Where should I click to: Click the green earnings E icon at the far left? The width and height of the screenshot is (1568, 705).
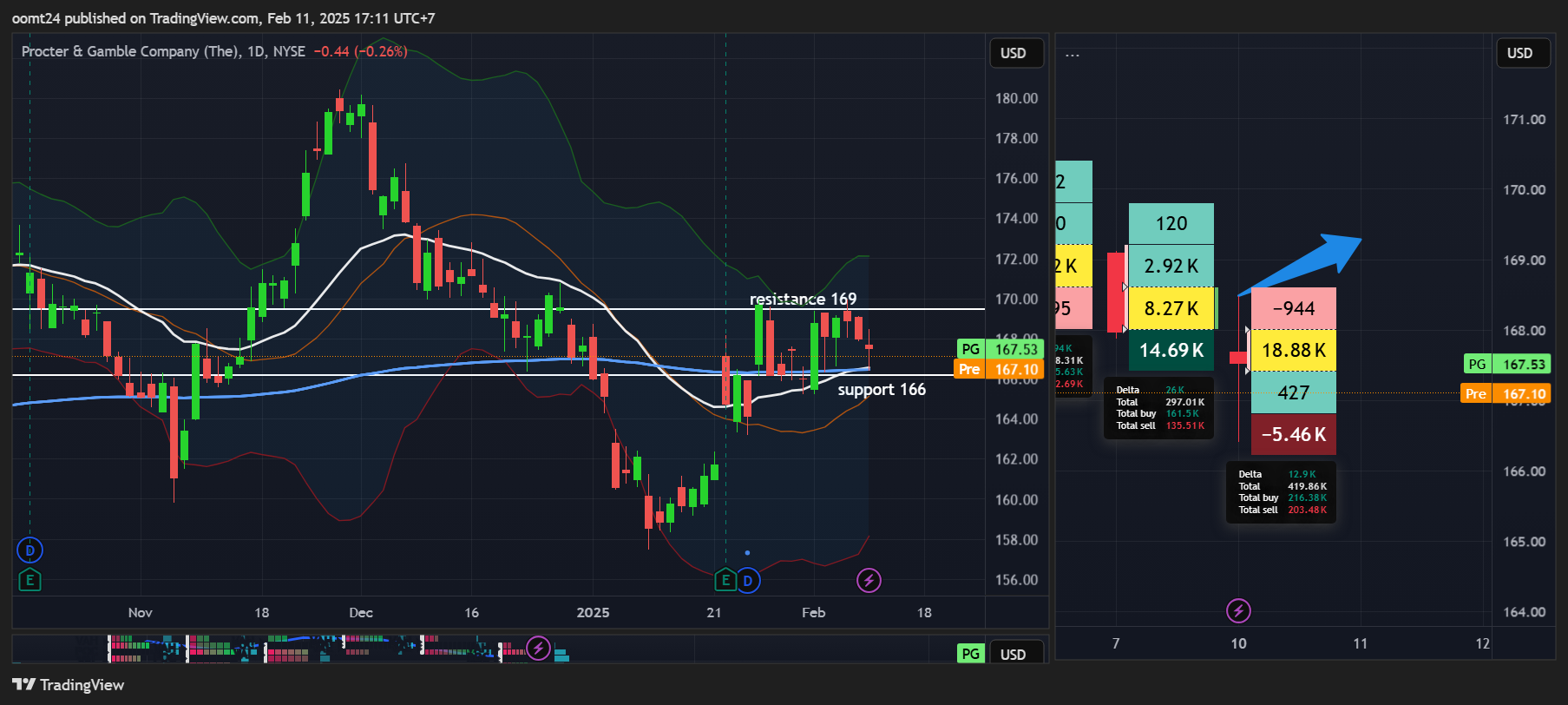(30, 580)
